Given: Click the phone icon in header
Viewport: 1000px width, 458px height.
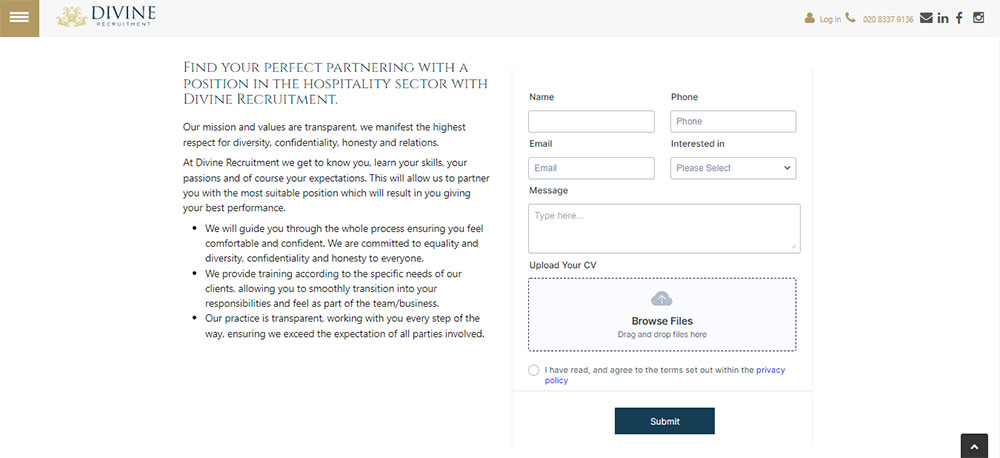Looking at the screenshot, I should (x=850, y=18).
